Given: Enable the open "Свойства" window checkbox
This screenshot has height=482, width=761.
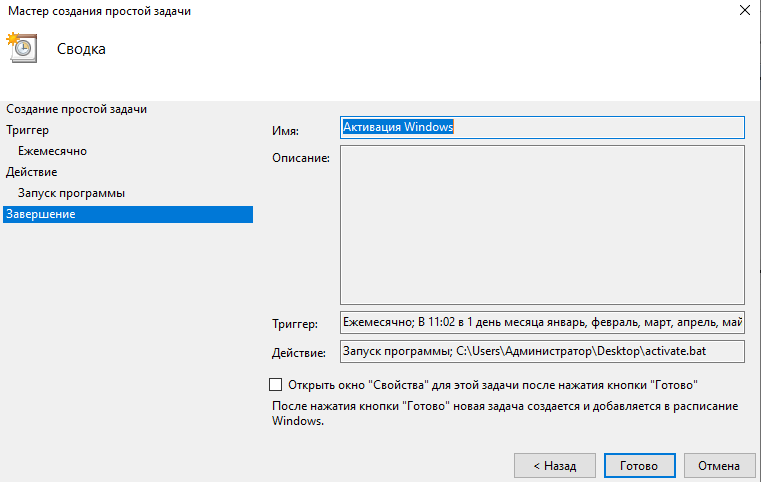Looking at the screenshot, I should 275,384.
